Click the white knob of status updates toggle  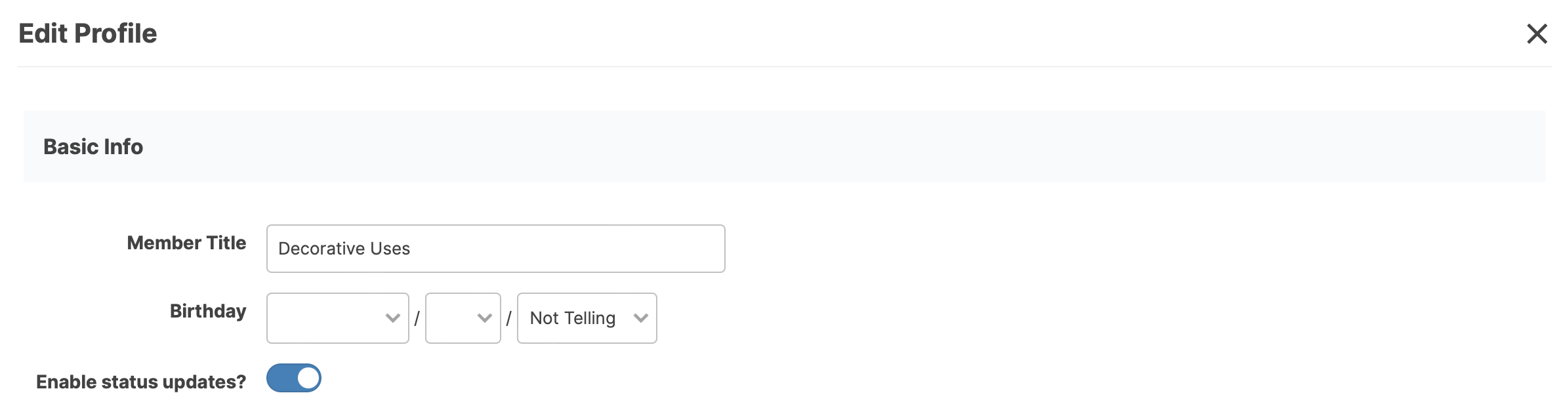308,378
